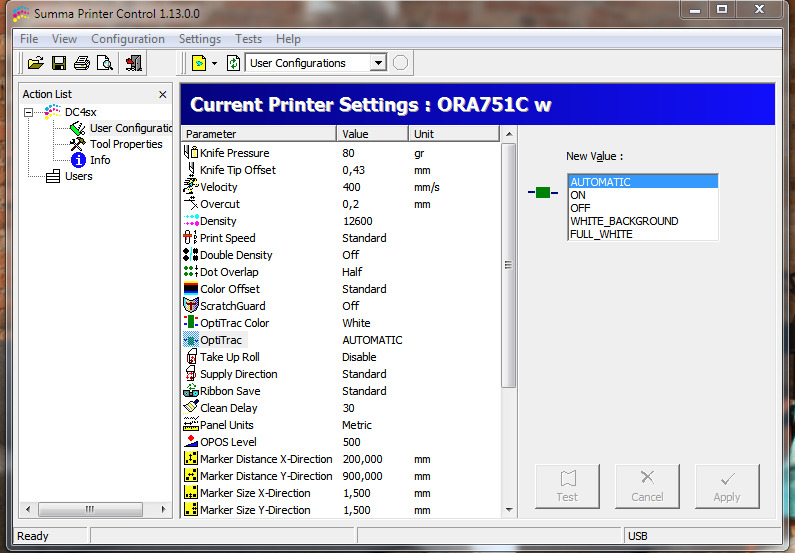Click the Parameter column header
This screenshot has width=795, height=553.
coord(259,134)
